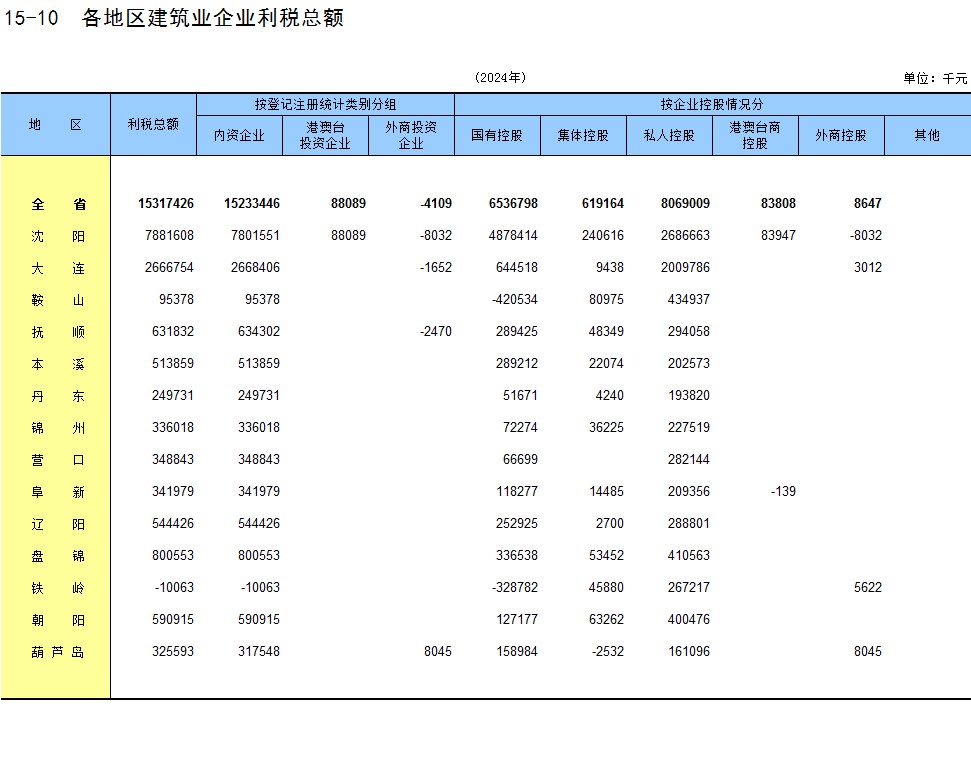Click the 其他 column header
971x764 pixels.
[927, 135]
